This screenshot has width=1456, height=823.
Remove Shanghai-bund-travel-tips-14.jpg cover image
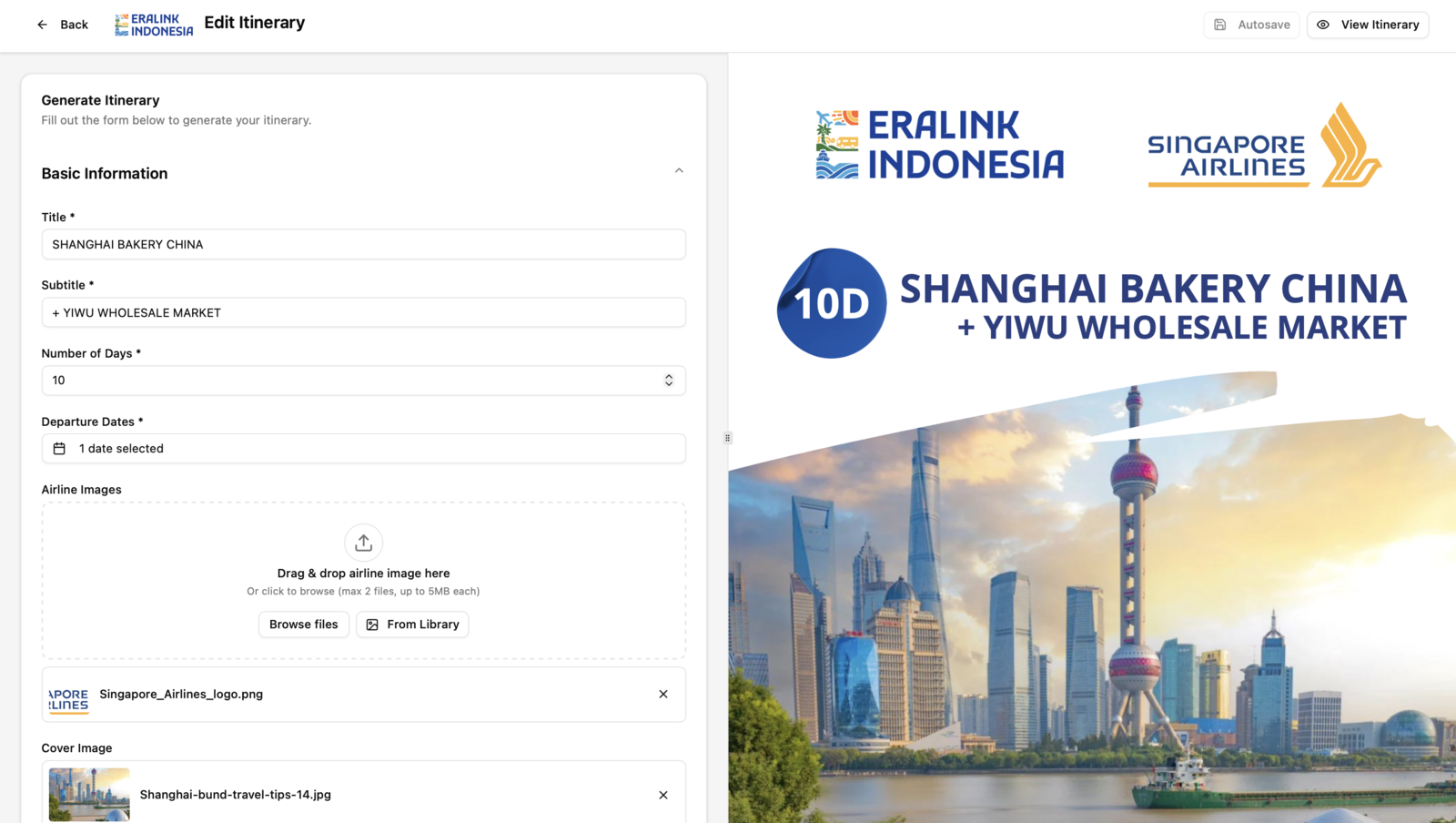pos(663,795)
